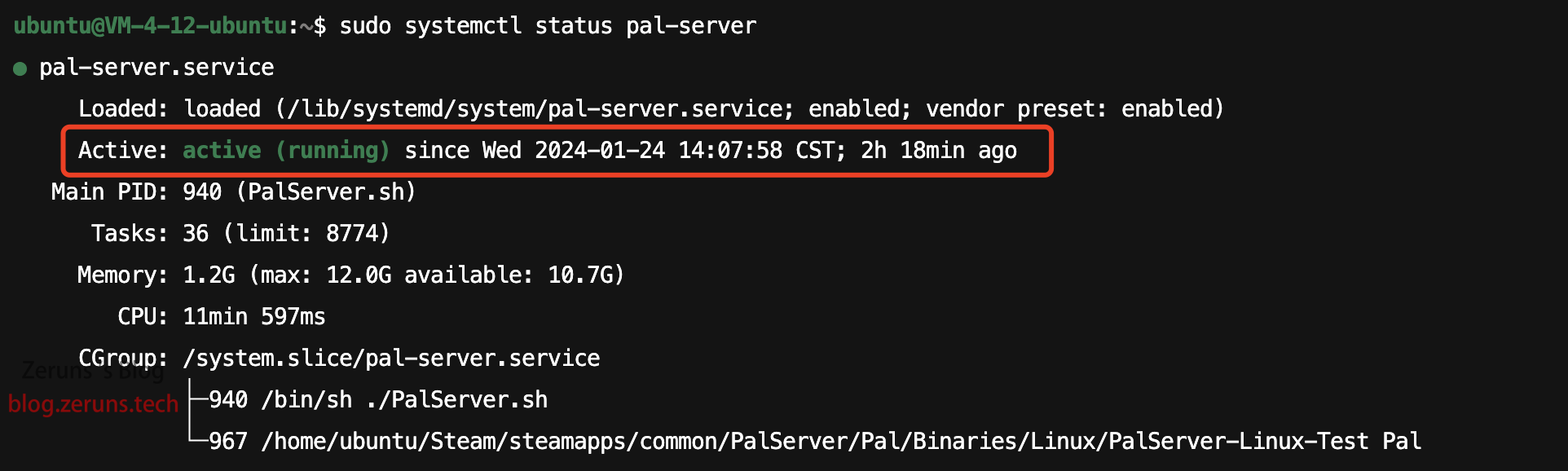The height and width of the screenshot is (471, 1568).
Task: Click the Memory 1.2G value
Action: (x=209, y=275)
